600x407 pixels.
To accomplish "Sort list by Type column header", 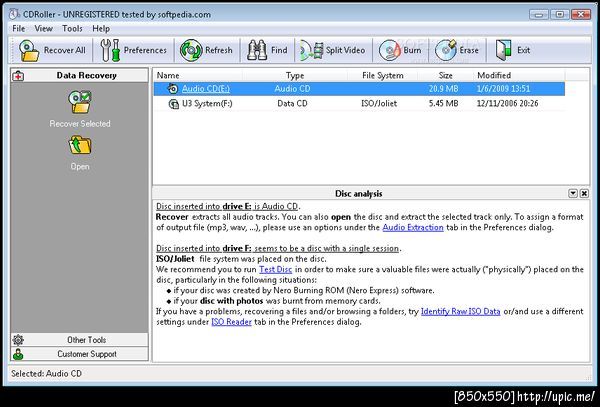I will (x=295, y=75).
